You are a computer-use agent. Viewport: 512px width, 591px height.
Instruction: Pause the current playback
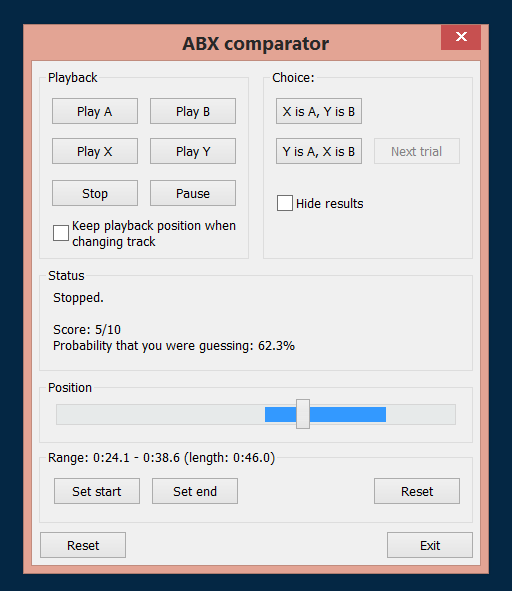(193, 193)
